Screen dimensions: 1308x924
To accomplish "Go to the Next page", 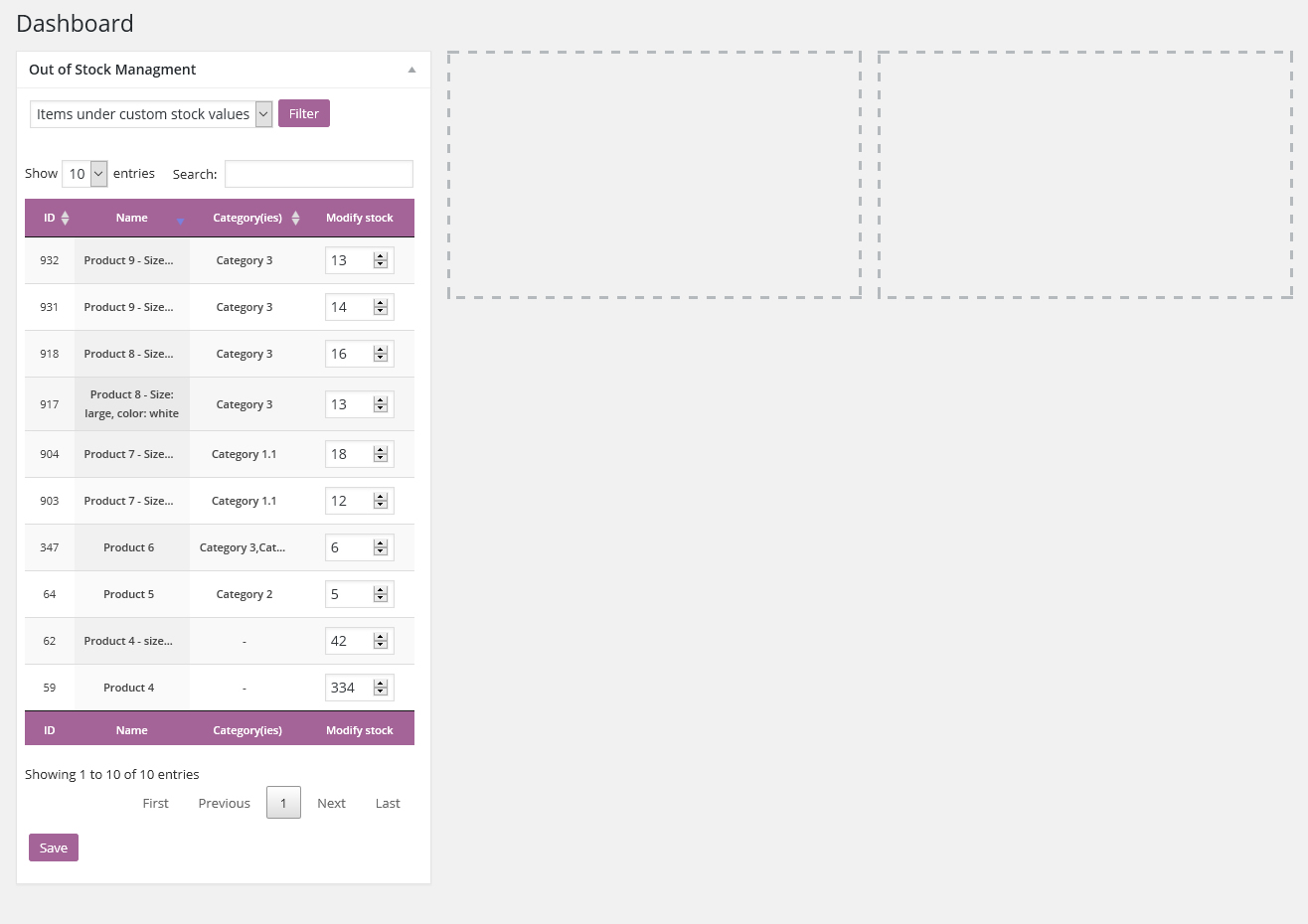I will [331, 803].
